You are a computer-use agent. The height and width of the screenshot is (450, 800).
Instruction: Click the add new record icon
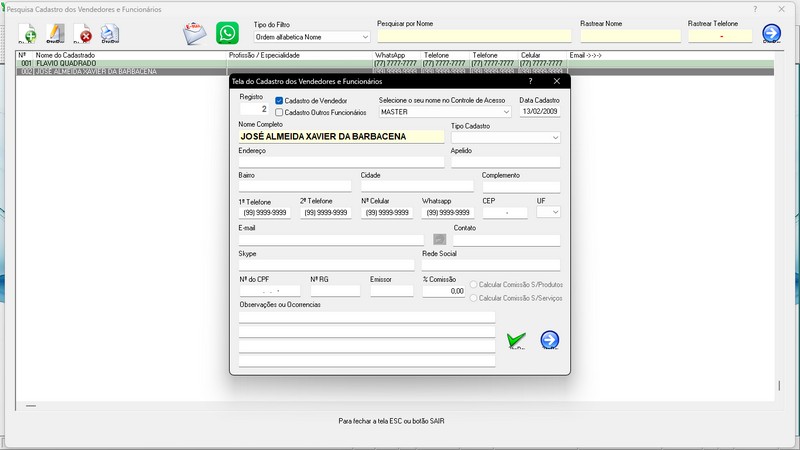pos(28,34)
